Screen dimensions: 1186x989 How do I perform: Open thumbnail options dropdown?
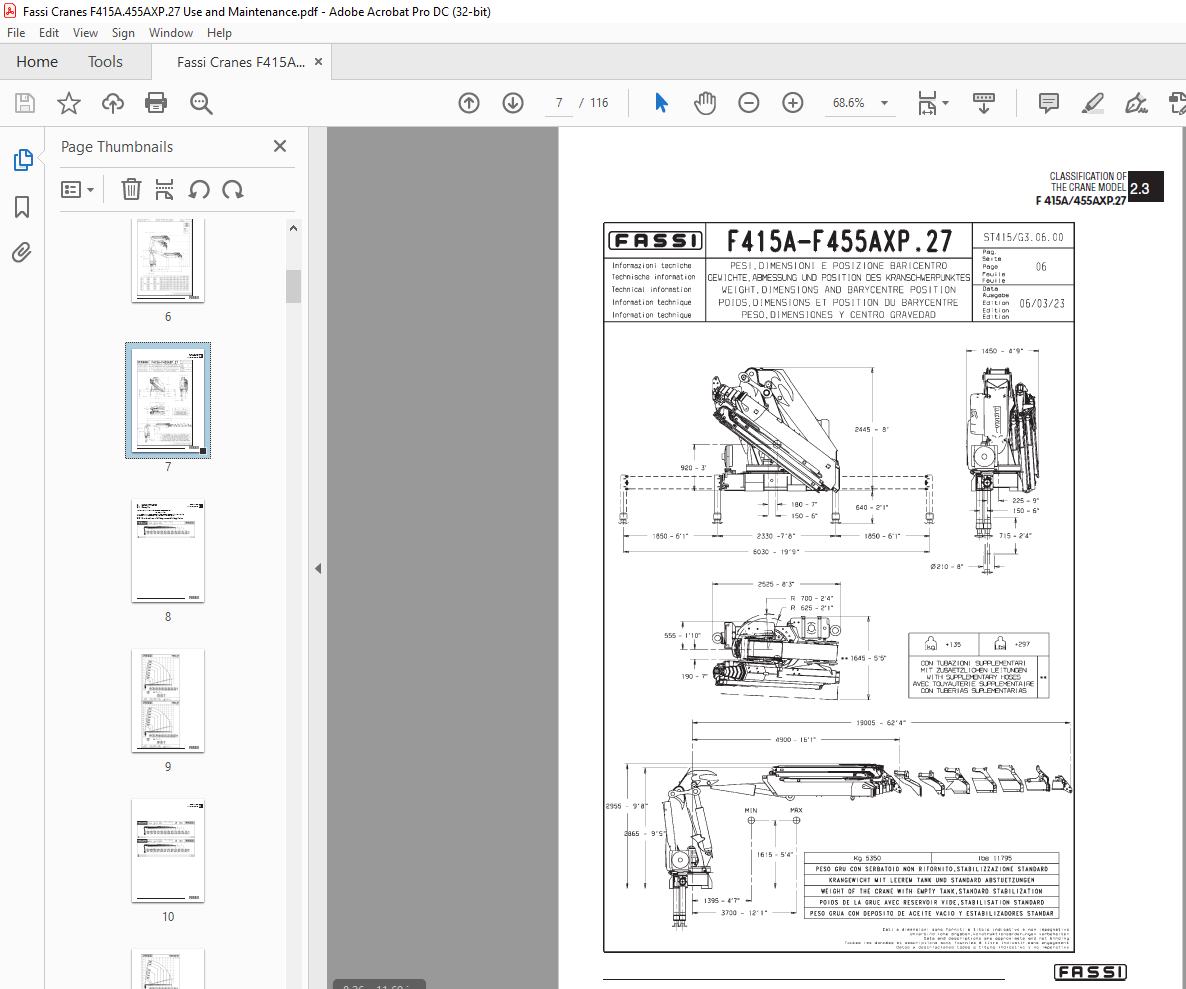(77, 189)
